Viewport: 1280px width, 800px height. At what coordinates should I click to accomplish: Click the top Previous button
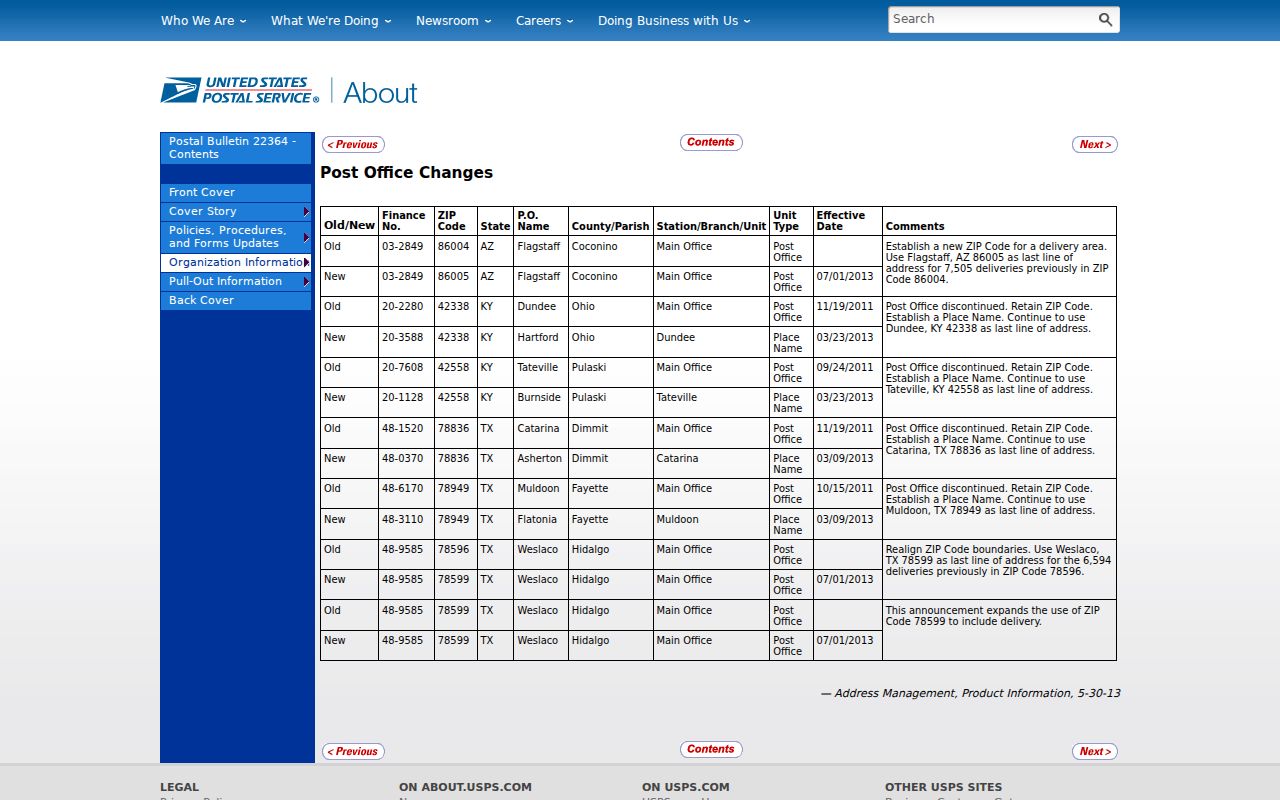pyautogui.click(x=353, y=144)
